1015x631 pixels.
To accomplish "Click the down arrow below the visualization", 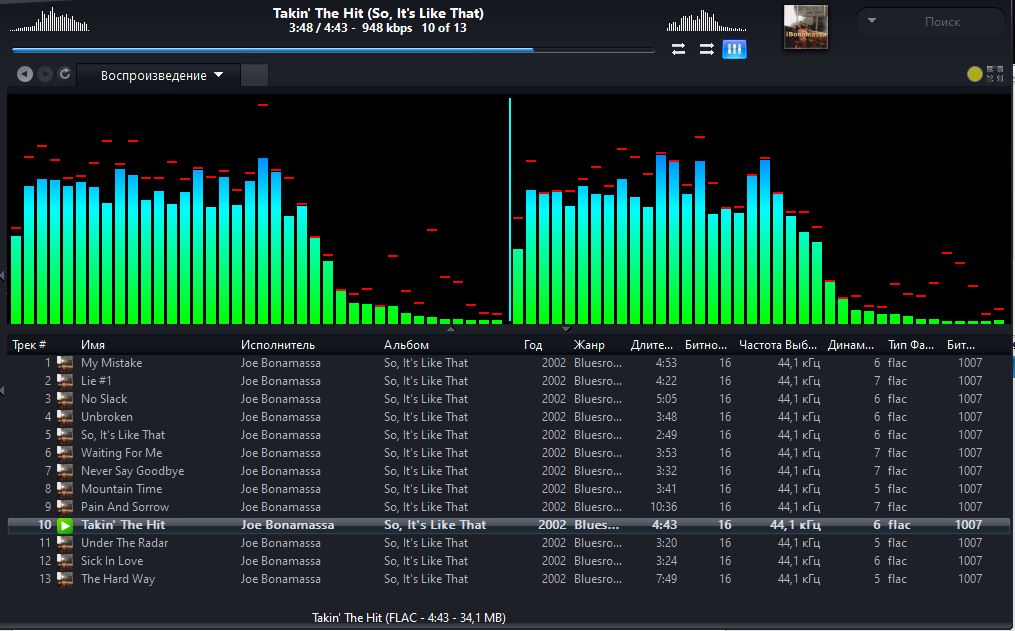I will [566, 328].
